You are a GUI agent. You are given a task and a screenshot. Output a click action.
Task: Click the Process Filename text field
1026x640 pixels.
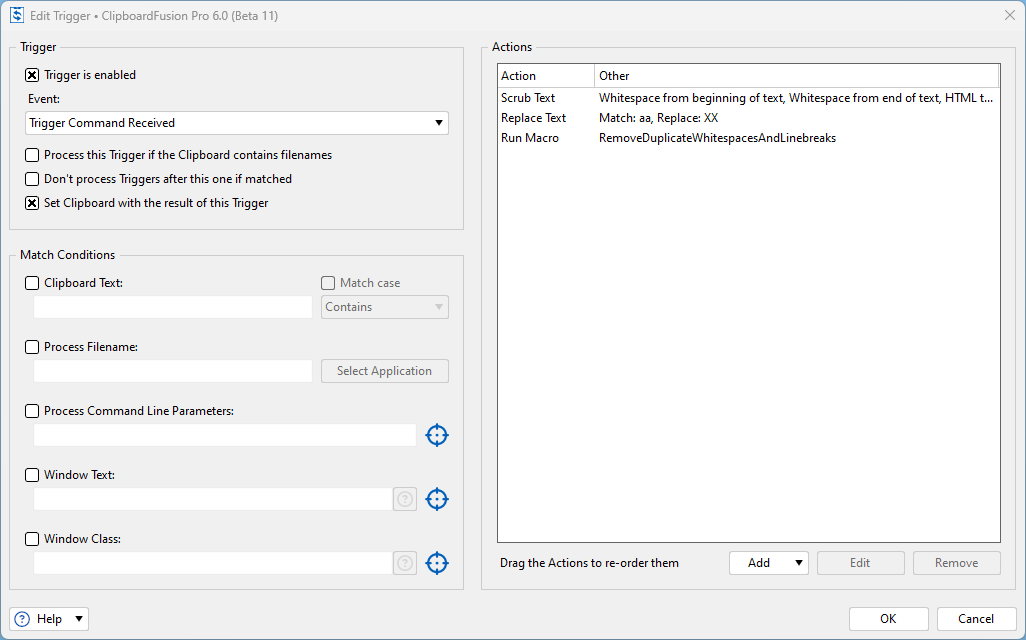pos(173,371)
